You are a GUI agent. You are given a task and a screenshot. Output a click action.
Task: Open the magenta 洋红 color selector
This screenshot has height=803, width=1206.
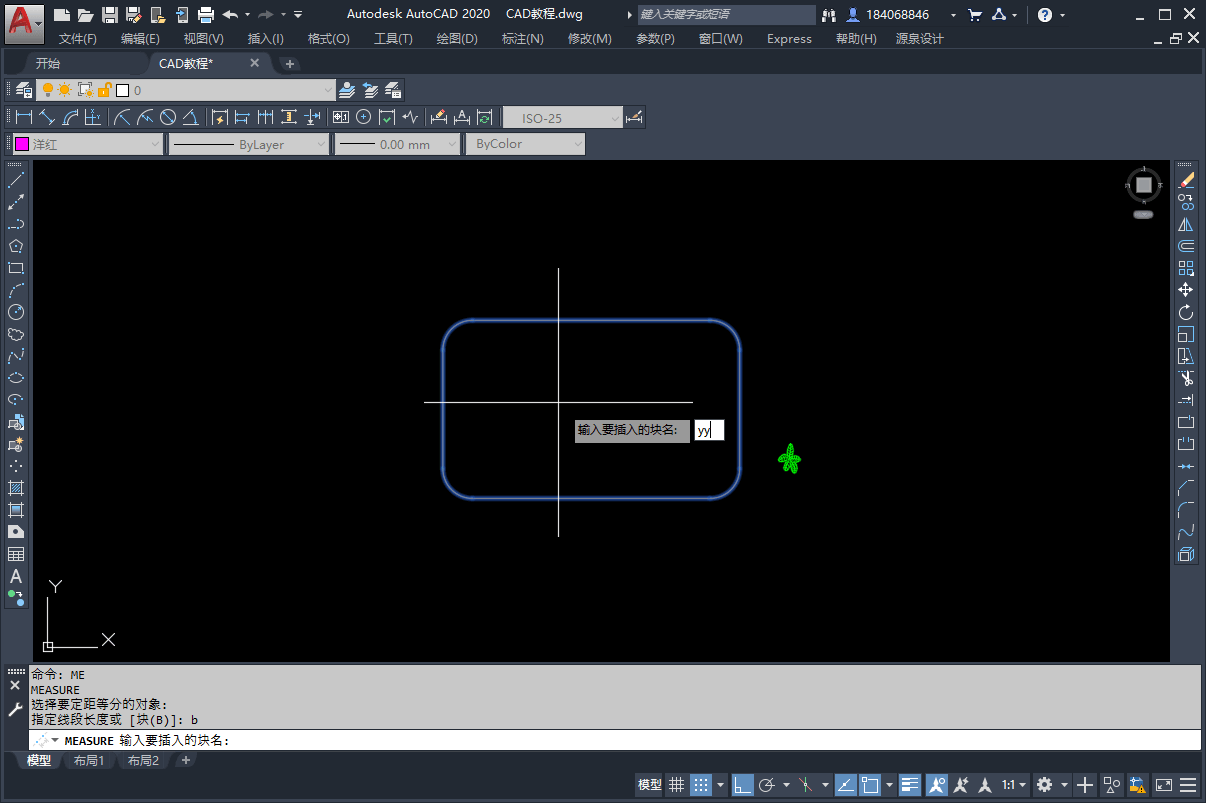87,144
